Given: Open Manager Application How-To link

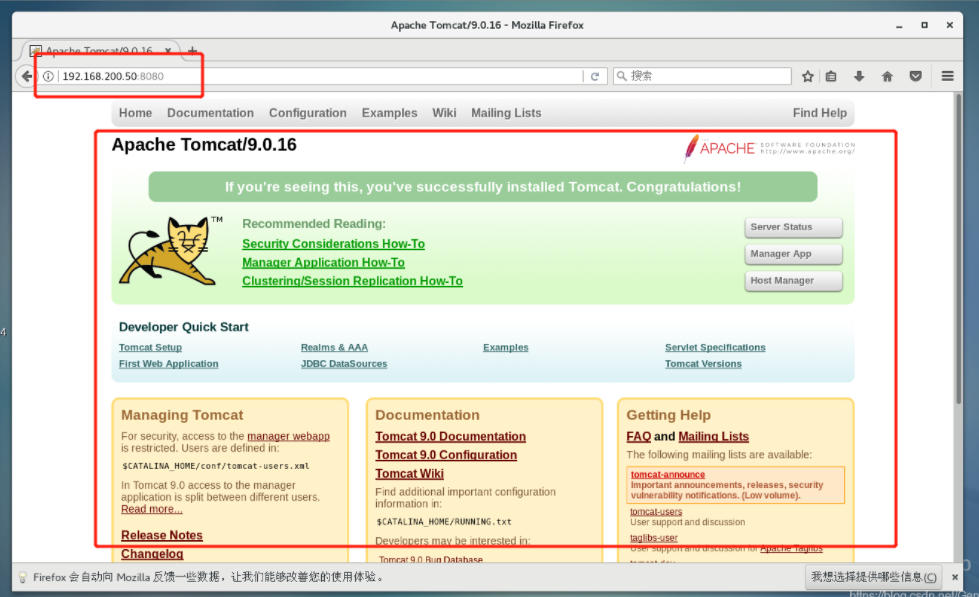Looking at the screenshot, I should [323, 263].
